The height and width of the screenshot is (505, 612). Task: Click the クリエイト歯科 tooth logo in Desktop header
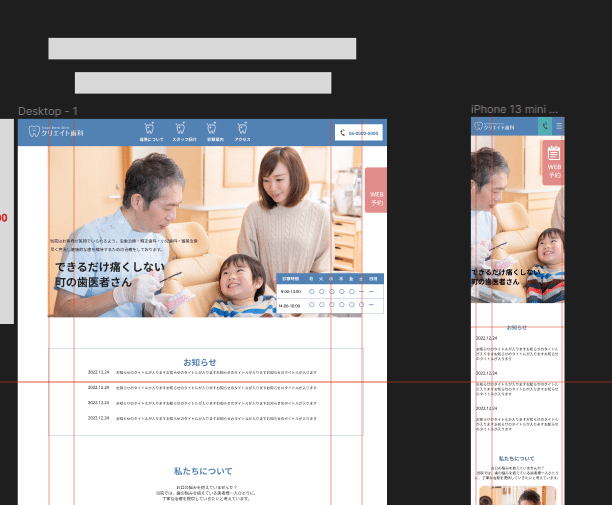coord(56,132)
